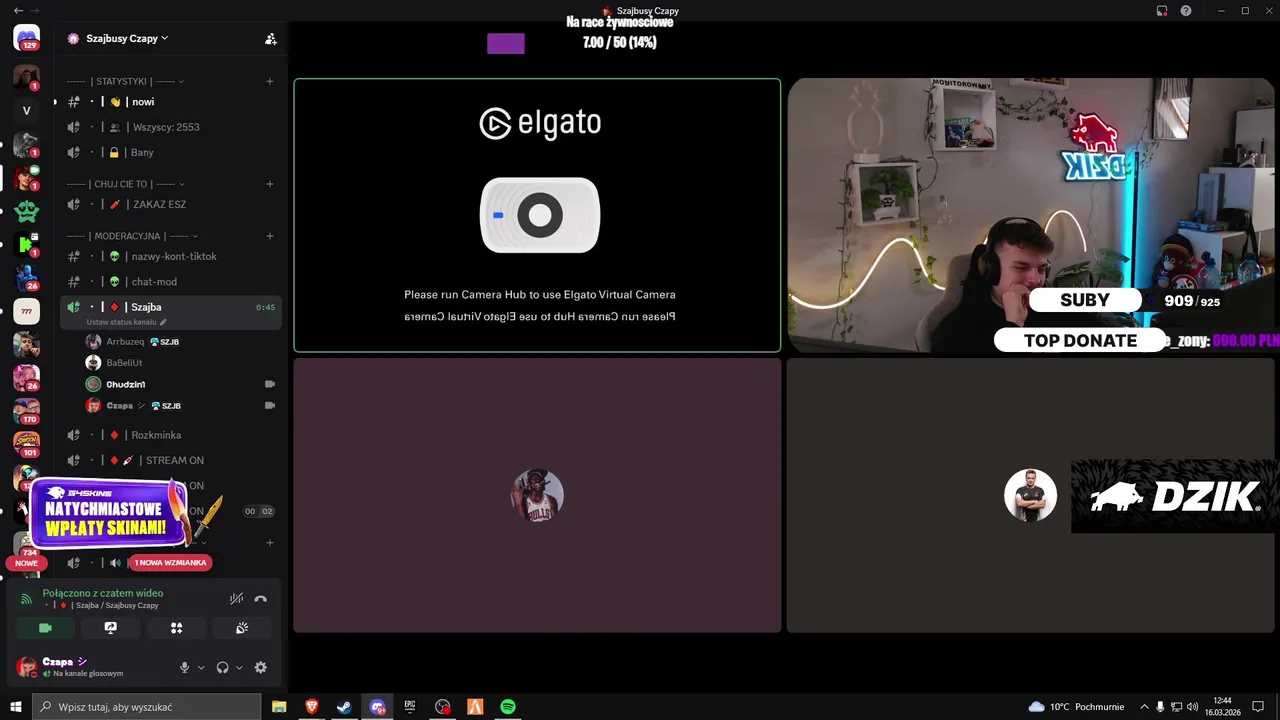Open Spotify from the taskbar
This screenshot has height=720, width=1280.
508,707
